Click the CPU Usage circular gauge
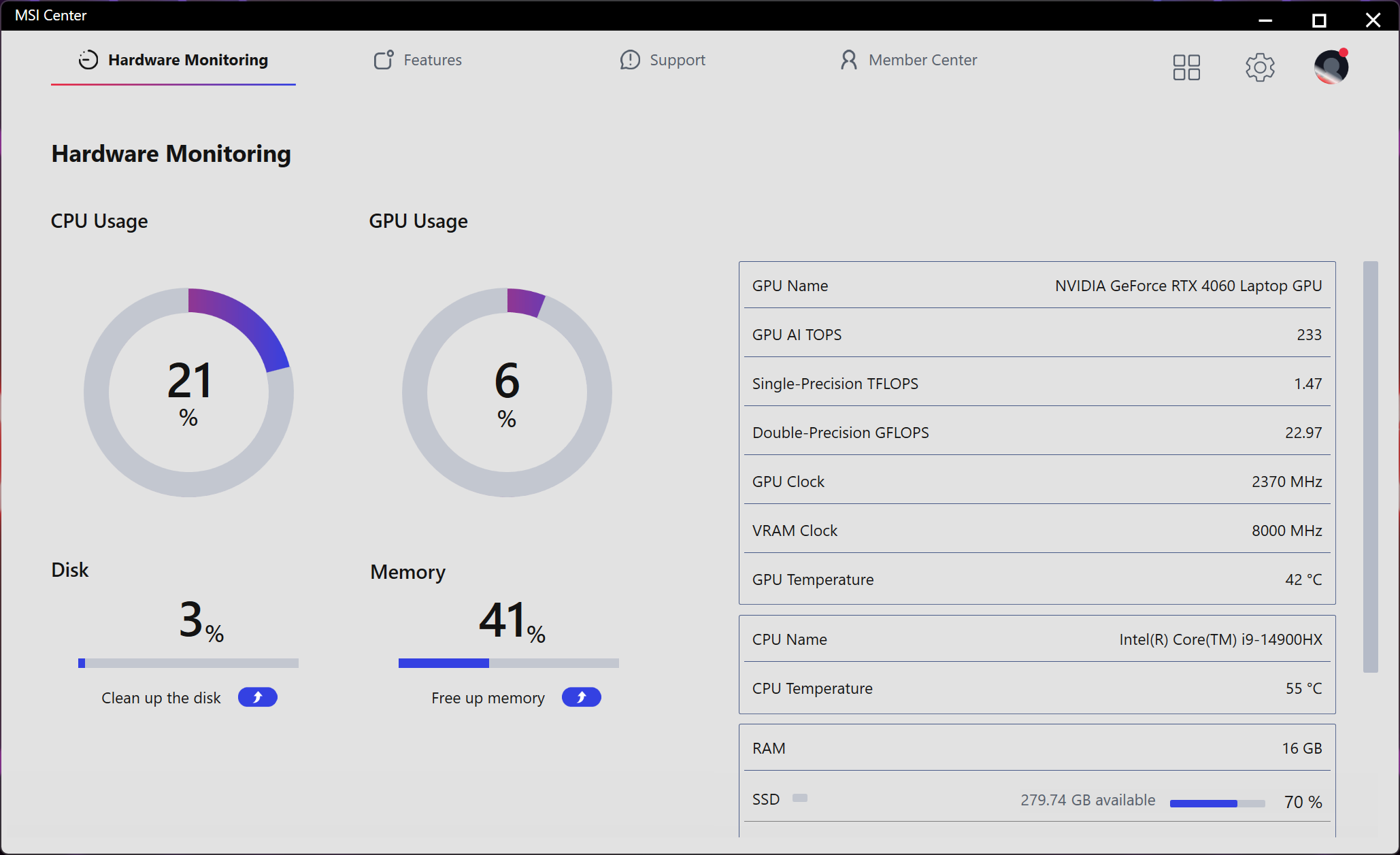Image resolution: width=1400 pixels, height=855 pixels. tap(188, 392)
